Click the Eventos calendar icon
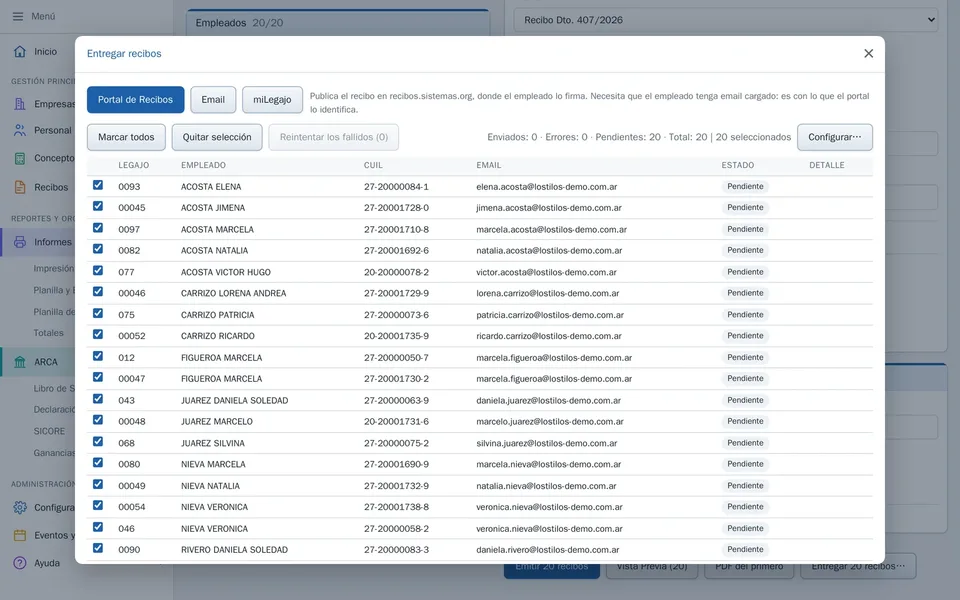960x600 pixels. pos(20,535)
